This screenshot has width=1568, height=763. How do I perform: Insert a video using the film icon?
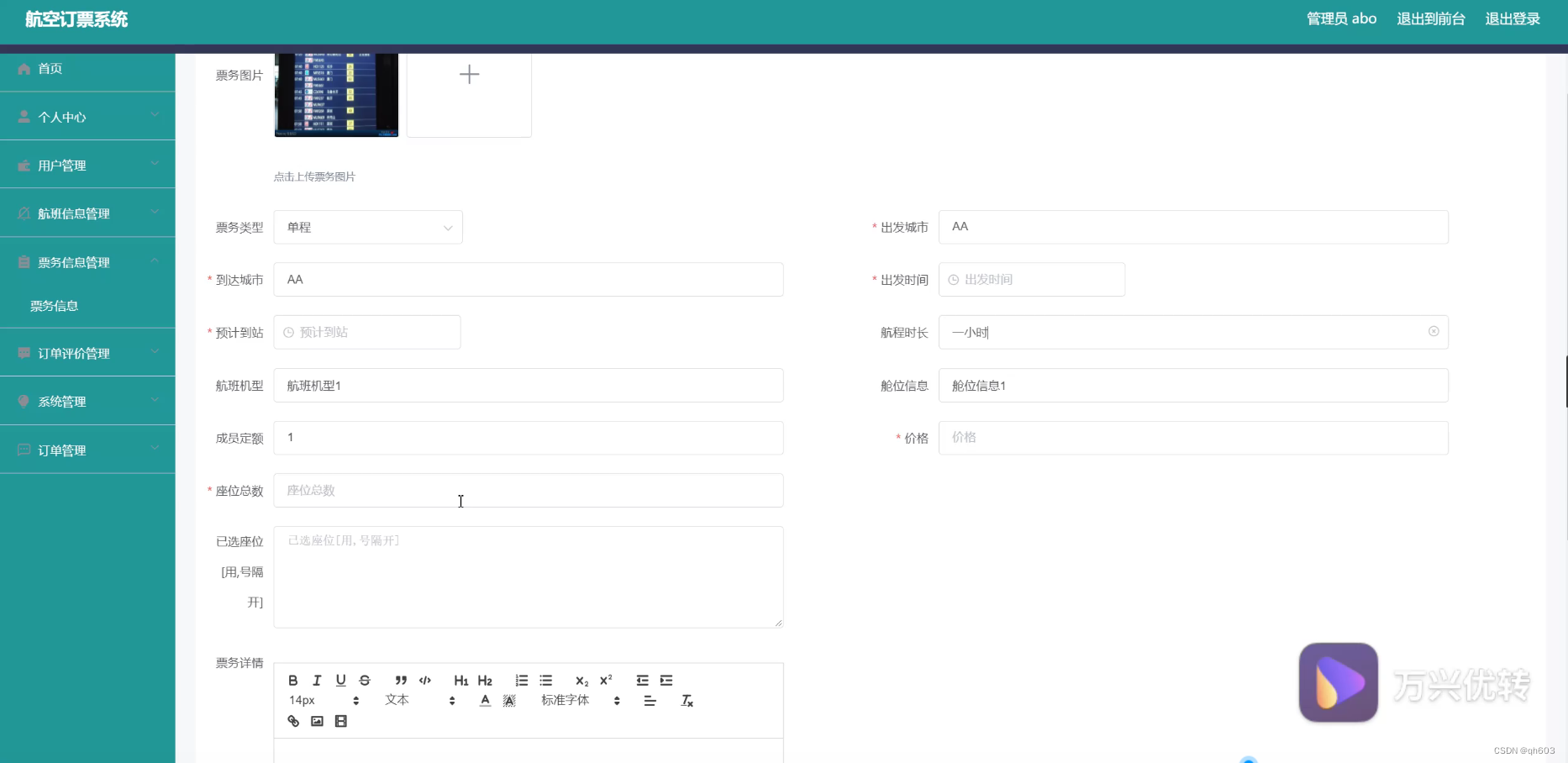(x=340, y=721)
